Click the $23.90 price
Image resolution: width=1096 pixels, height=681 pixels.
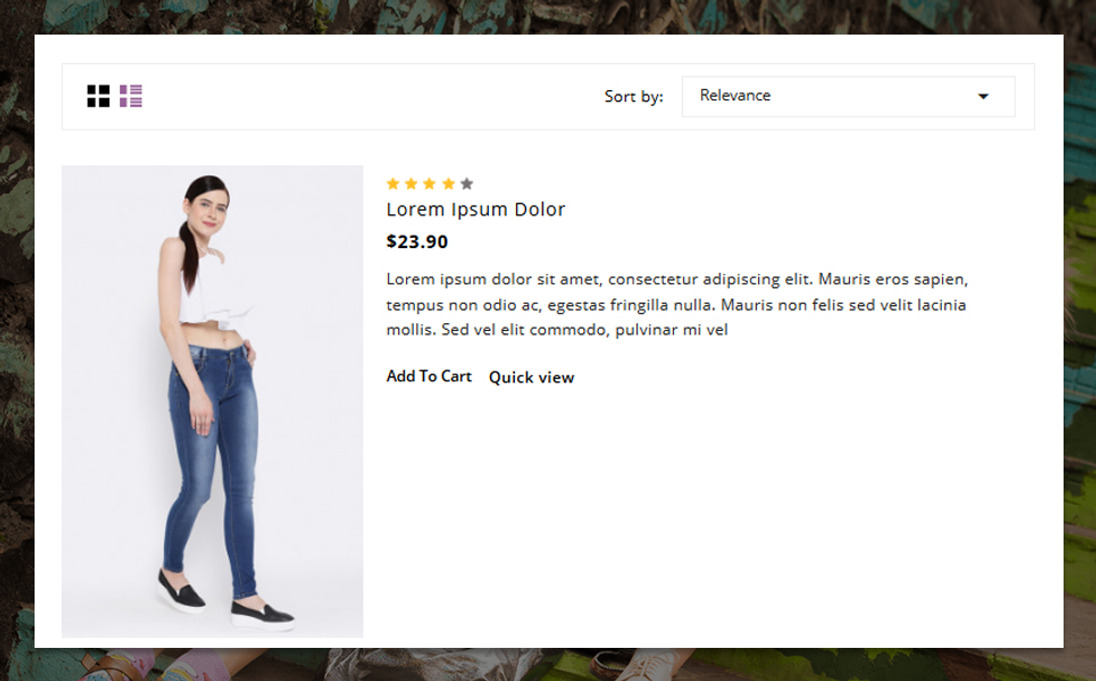coord(417,242)
